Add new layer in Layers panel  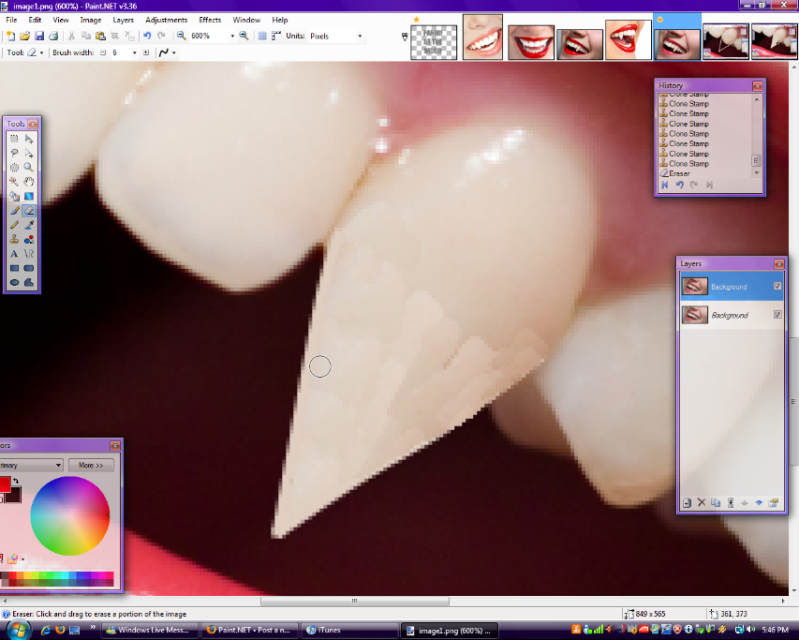687,503
